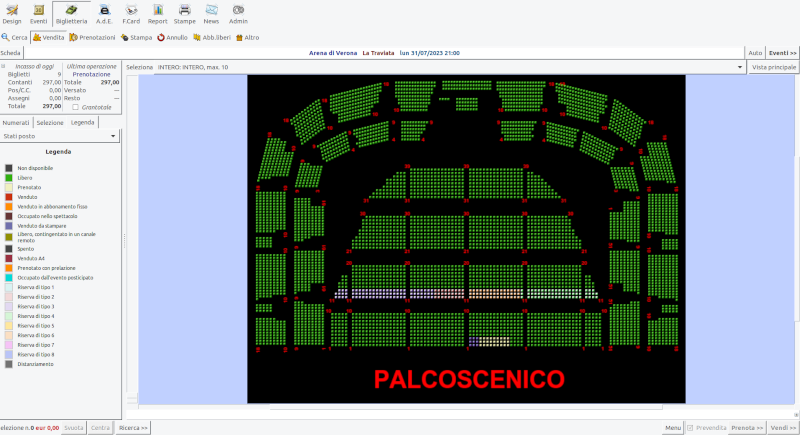
Task: Click the Venduto A4 legend entry
Action: tap(31, 259)
